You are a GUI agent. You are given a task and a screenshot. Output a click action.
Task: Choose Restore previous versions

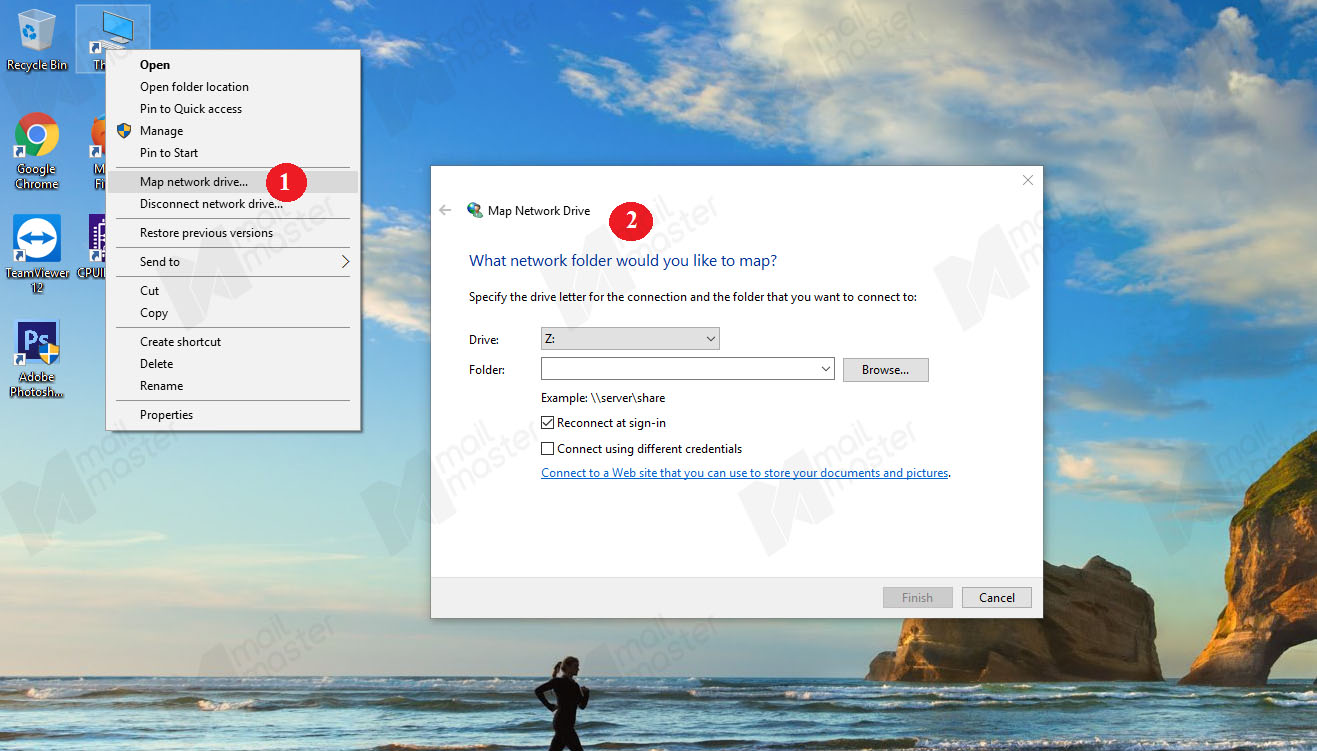[233, 233]
